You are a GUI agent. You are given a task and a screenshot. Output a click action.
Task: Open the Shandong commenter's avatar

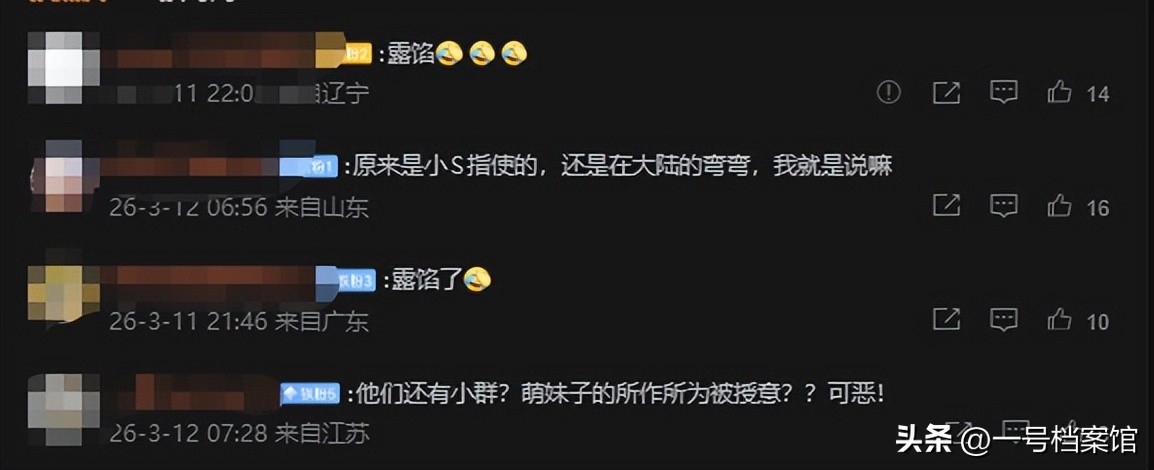click(x=63, y=176)
